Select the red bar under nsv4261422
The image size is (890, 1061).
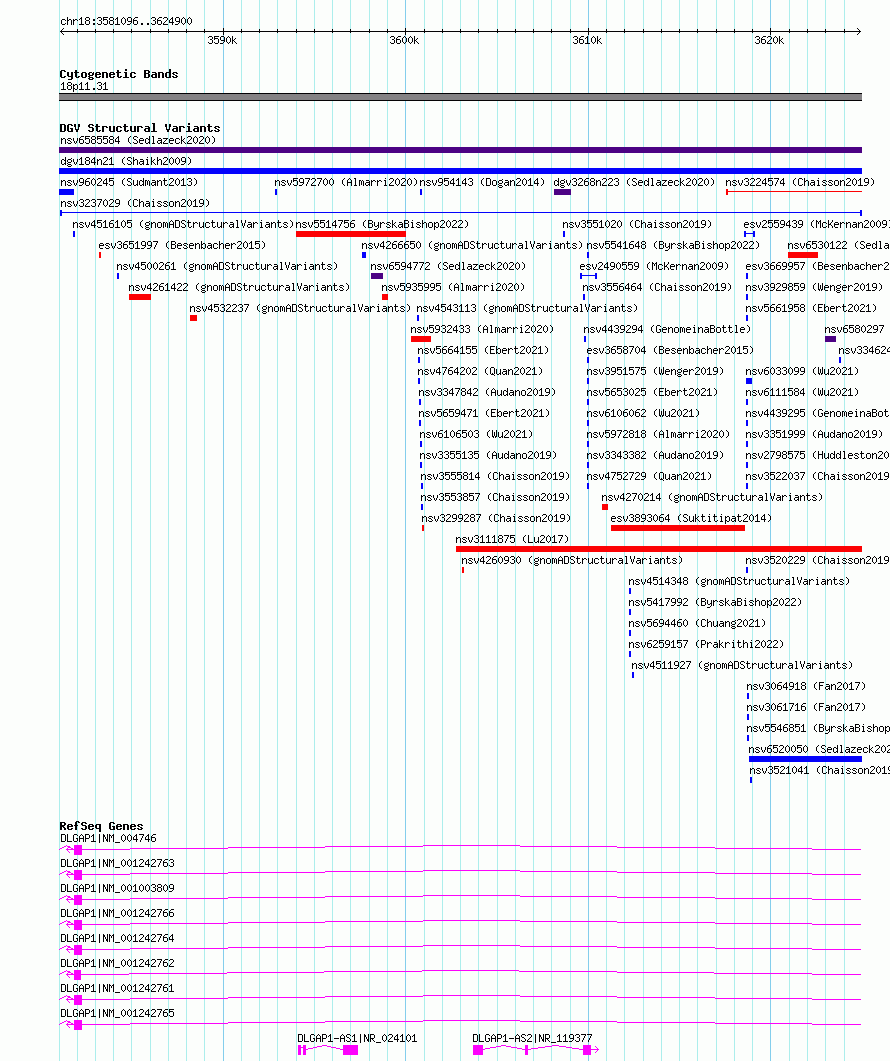140,297
